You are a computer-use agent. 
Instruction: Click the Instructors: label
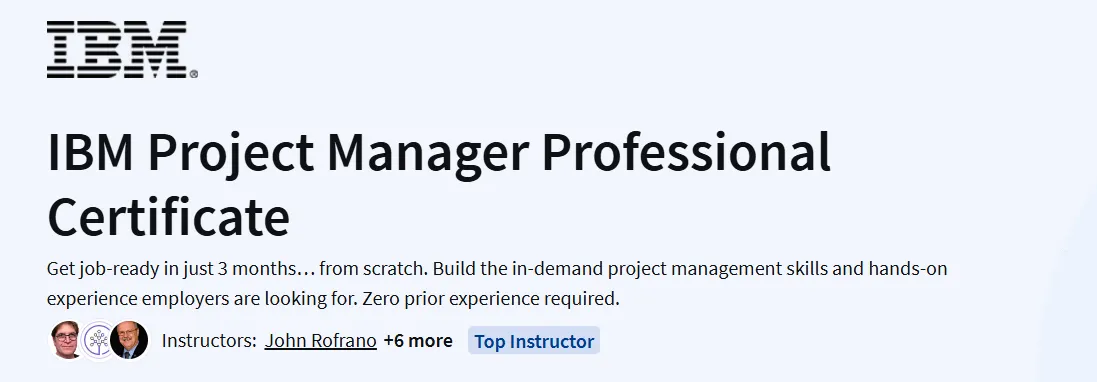209,341
